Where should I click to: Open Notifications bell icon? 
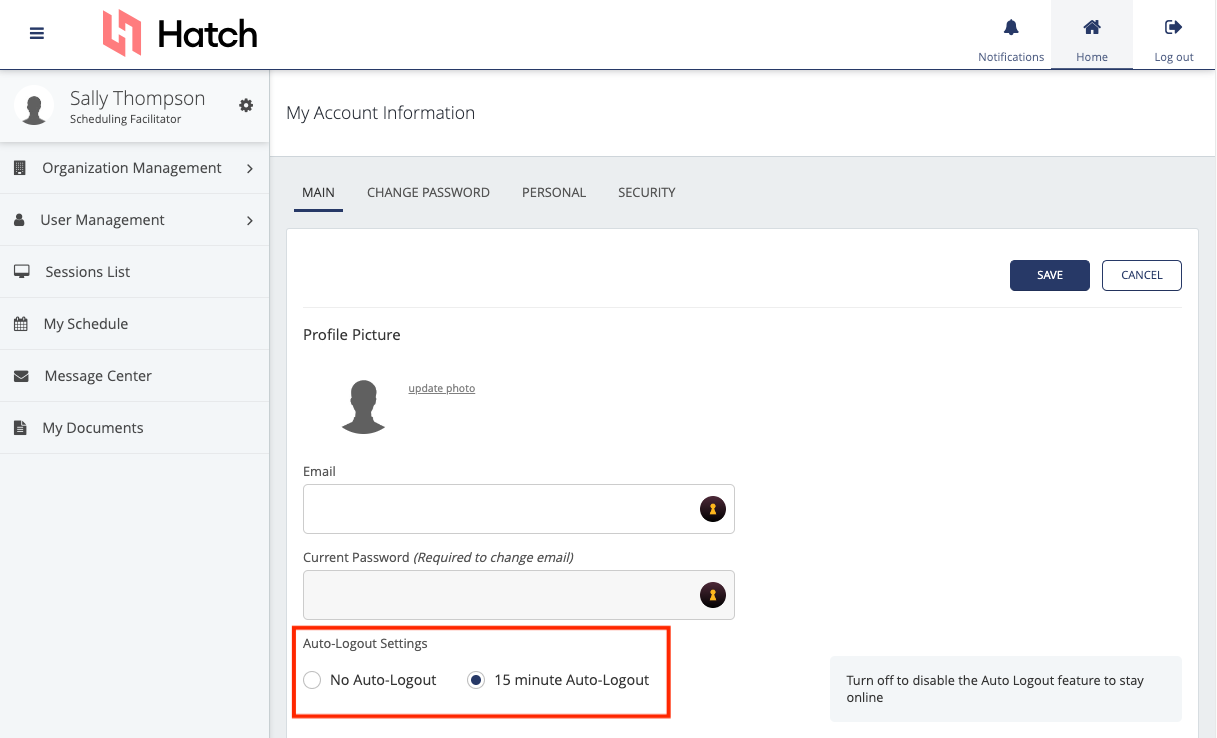tap(1011, 27)
